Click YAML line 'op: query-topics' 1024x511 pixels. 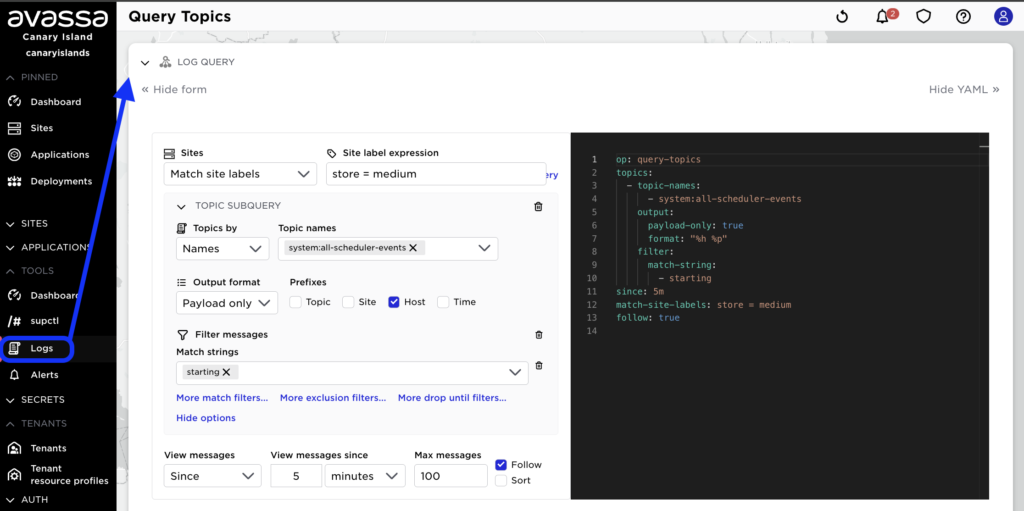click(658, 159)
